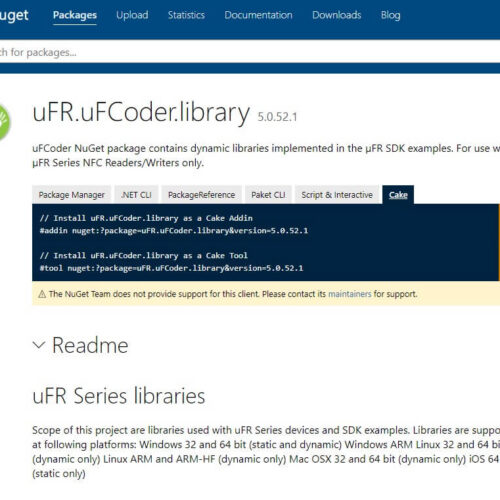The width and height of the screenshot is (500, 500).
Task: Click the Readme heading text
Action: pos(90,345)
